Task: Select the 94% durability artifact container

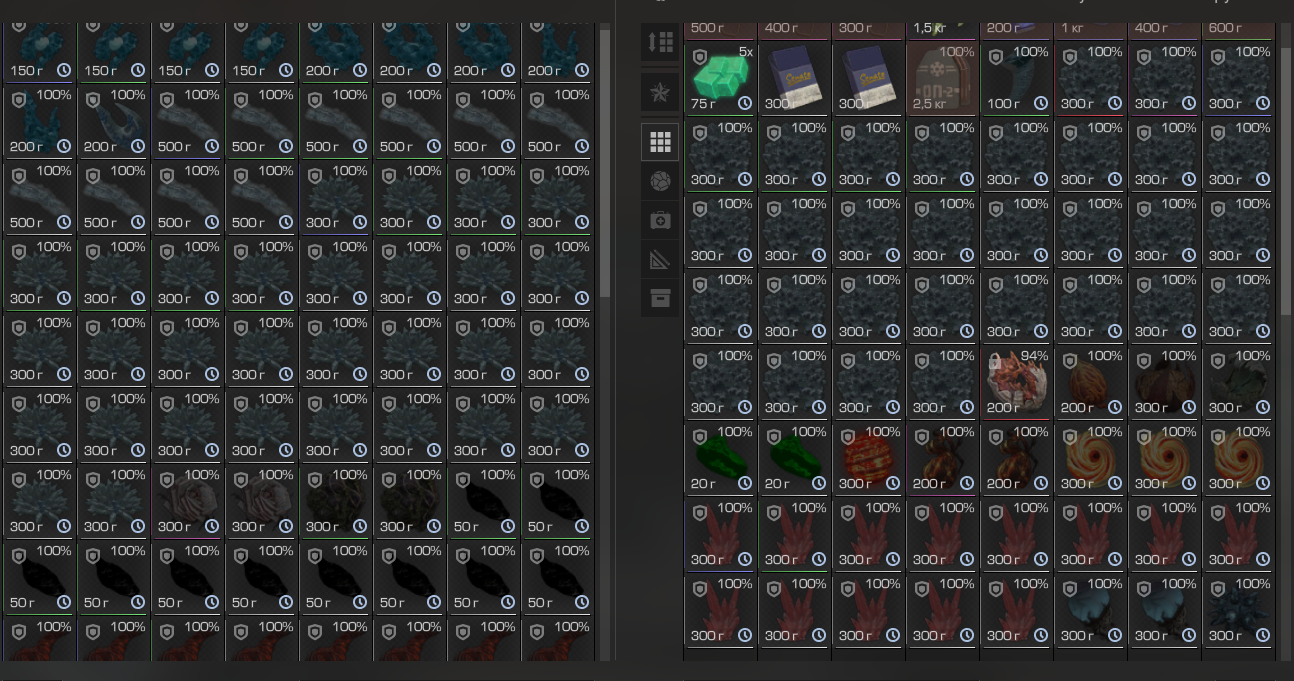Action: coord(1017,382)
